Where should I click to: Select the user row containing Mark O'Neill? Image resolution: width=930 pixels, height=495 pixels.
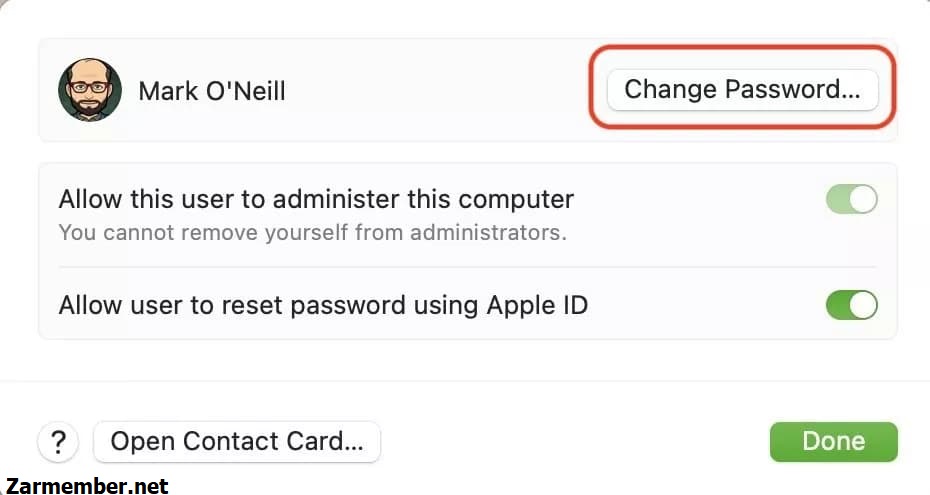tap(467, 90)
